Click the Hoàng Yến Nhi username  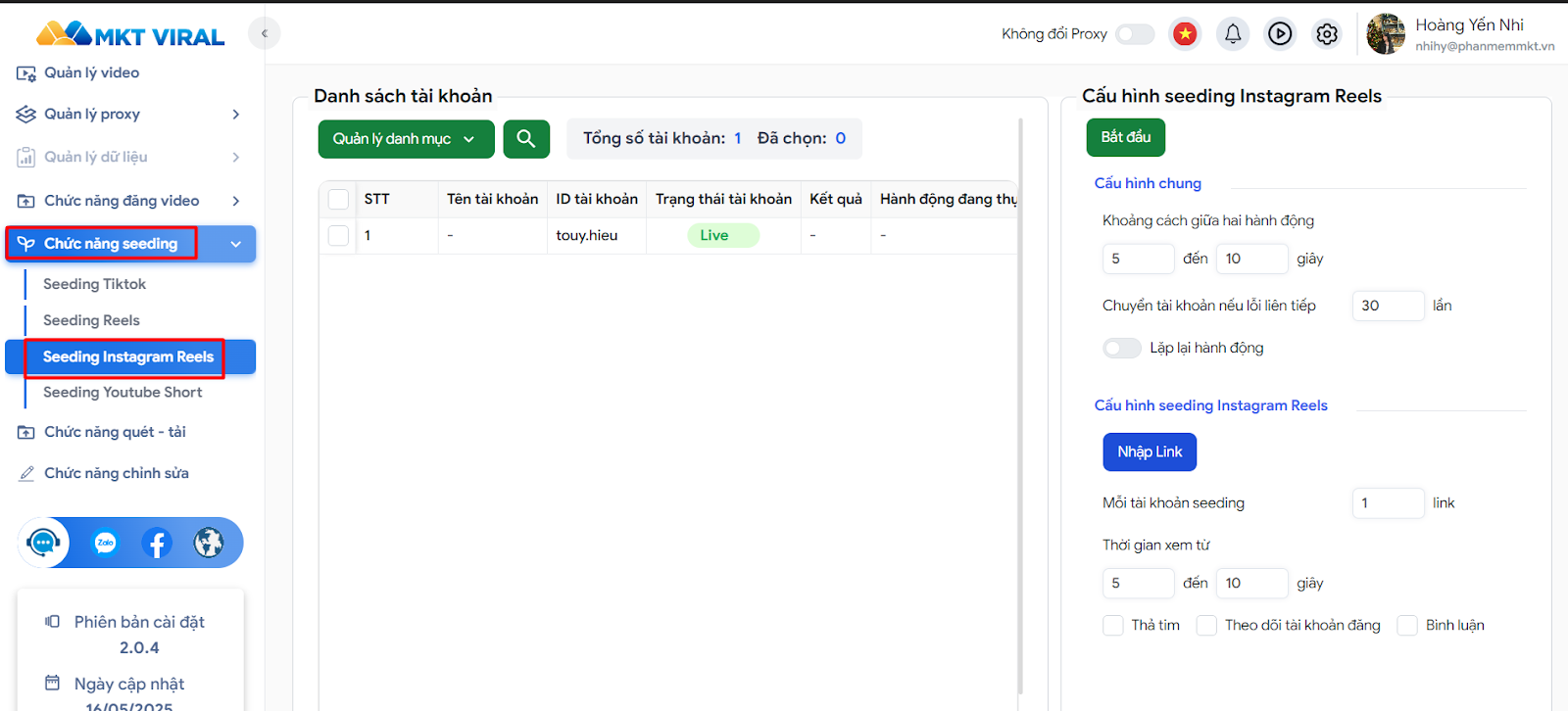tap(1469, 25)
